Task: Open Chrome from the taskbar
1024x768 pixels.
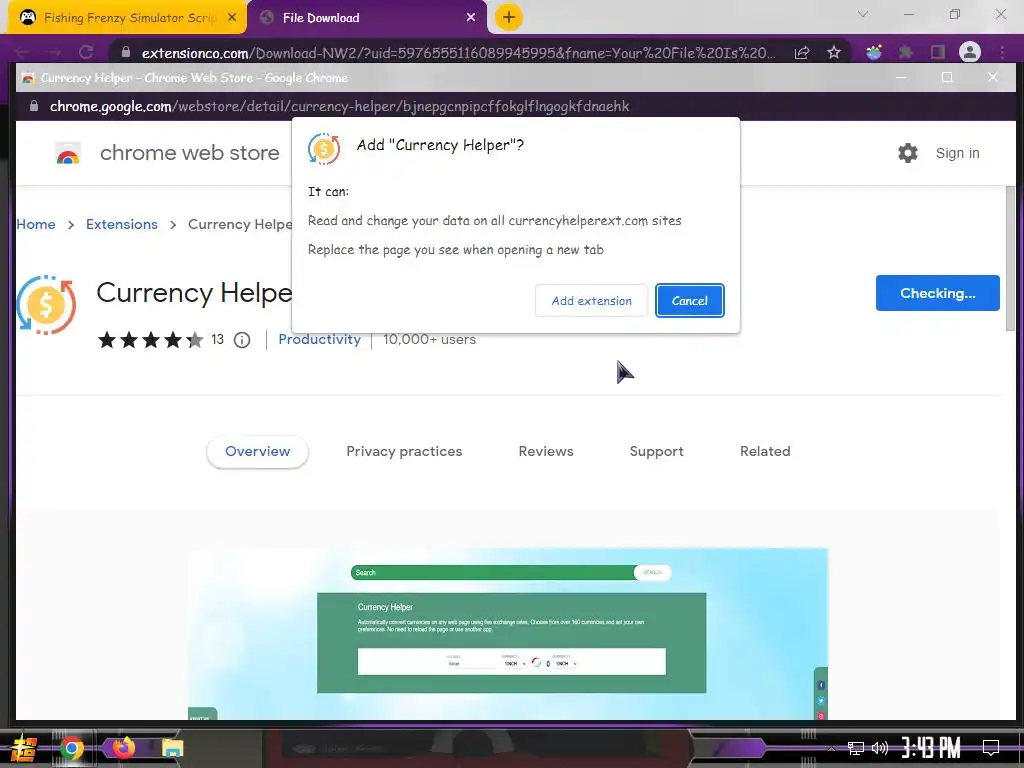Action: 72,748
